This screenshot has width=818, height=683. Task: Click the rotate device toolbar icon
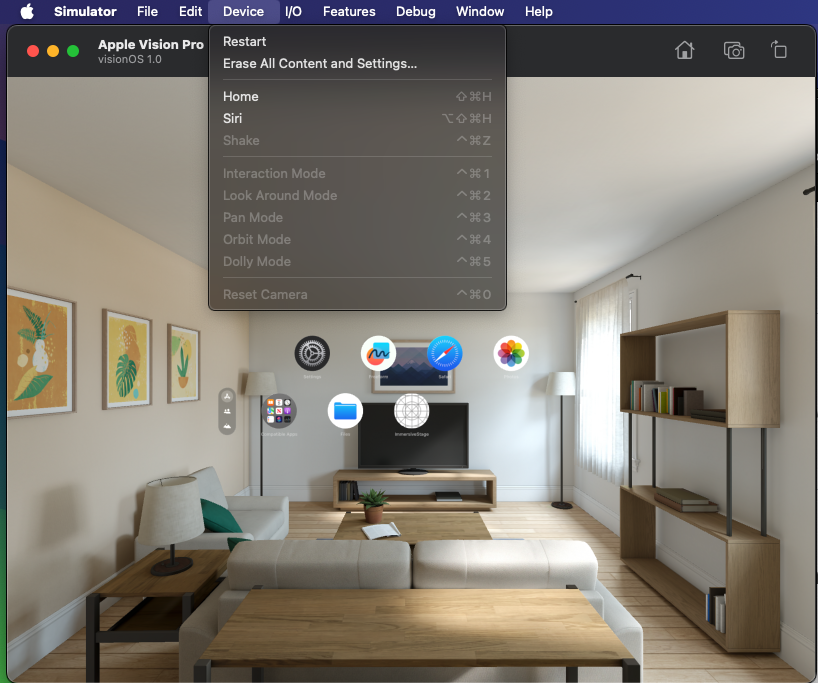[779, 50]
